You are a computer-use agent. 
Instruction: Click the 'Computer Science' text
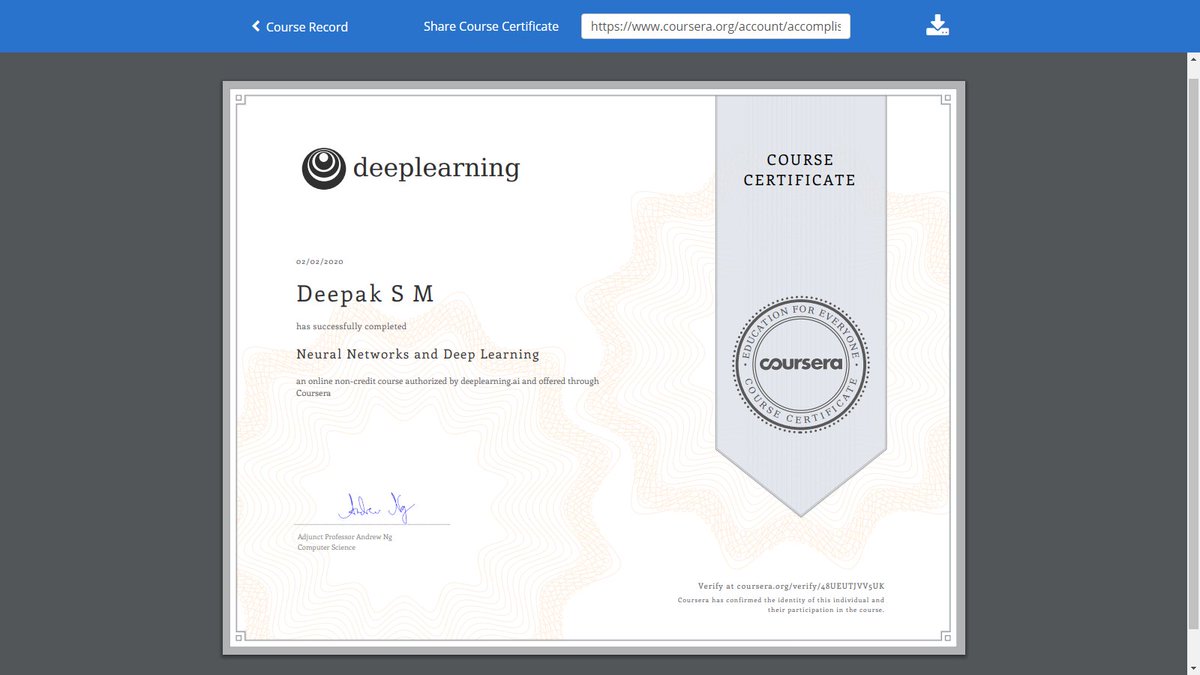pos(326,547)
